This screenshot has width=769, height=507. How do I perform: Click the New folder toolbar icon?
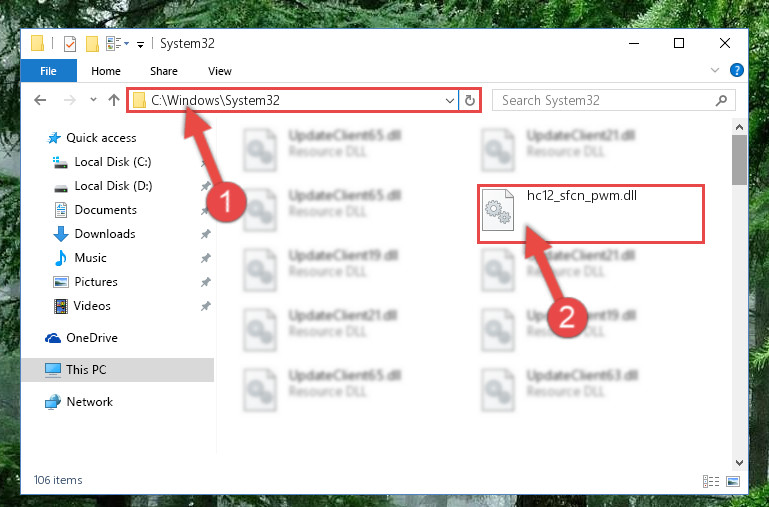pos(92,44)
